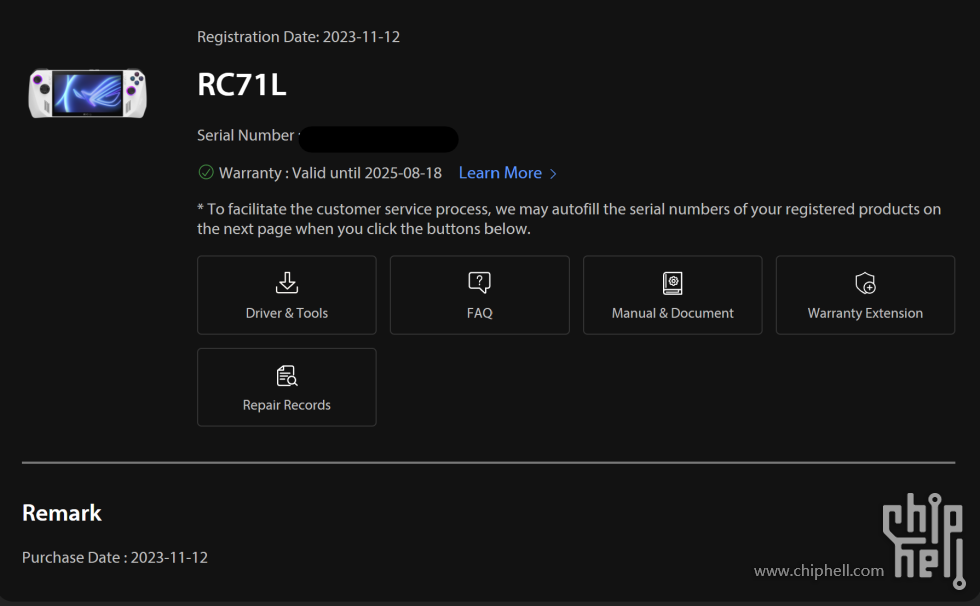Image resolution: width=980 pixels, height=606 pixels.
Task: Click the Registration Date 2023-11-12 text
Action: (x=298, y=37)
